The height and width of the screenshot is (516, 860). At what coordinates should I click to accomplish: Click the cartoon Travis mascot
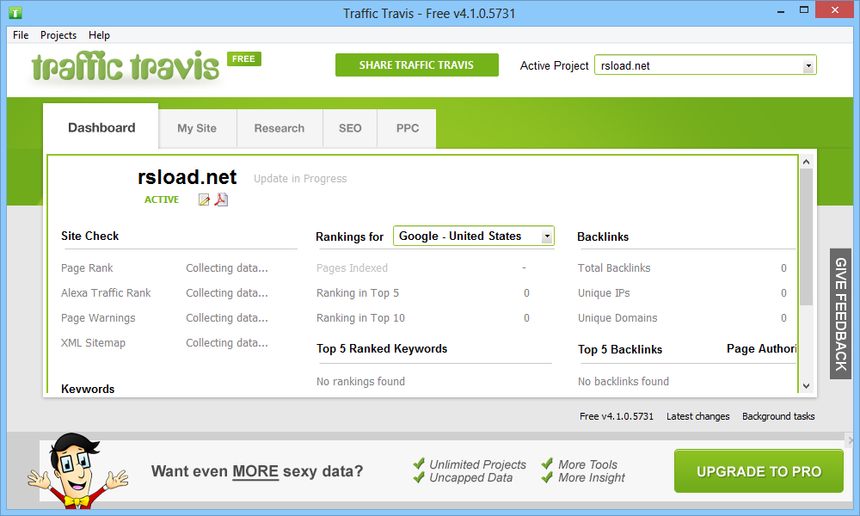pyautogui.click(x=77, y=470)
